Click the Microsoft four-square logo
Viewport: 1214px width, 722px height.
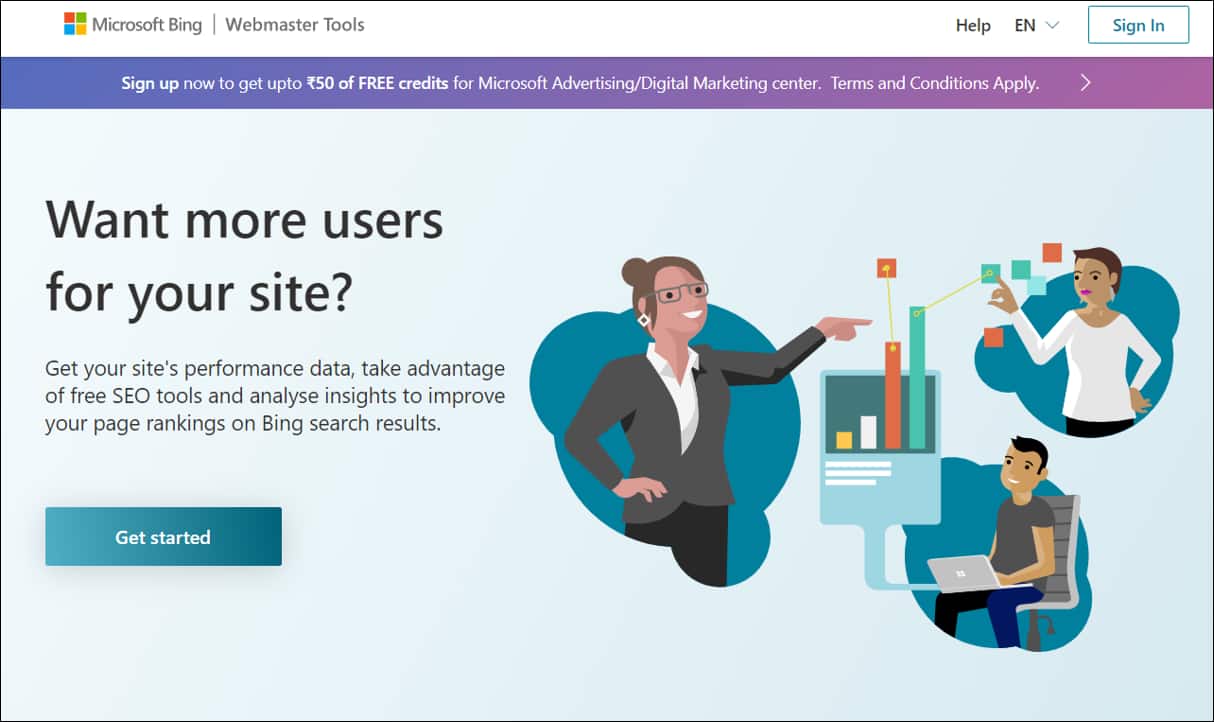(75, 24)
